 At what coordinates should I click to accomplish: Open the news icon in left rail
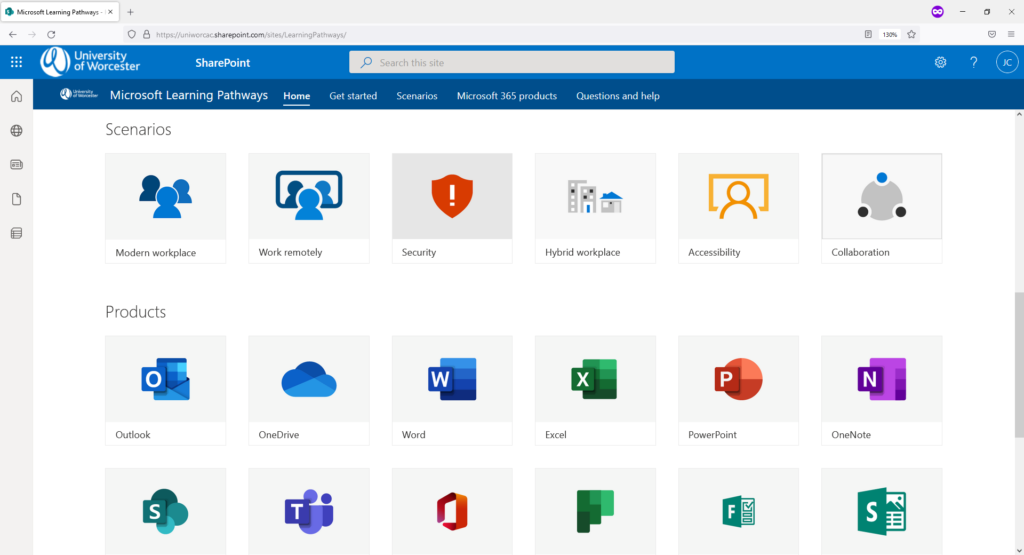16,165
